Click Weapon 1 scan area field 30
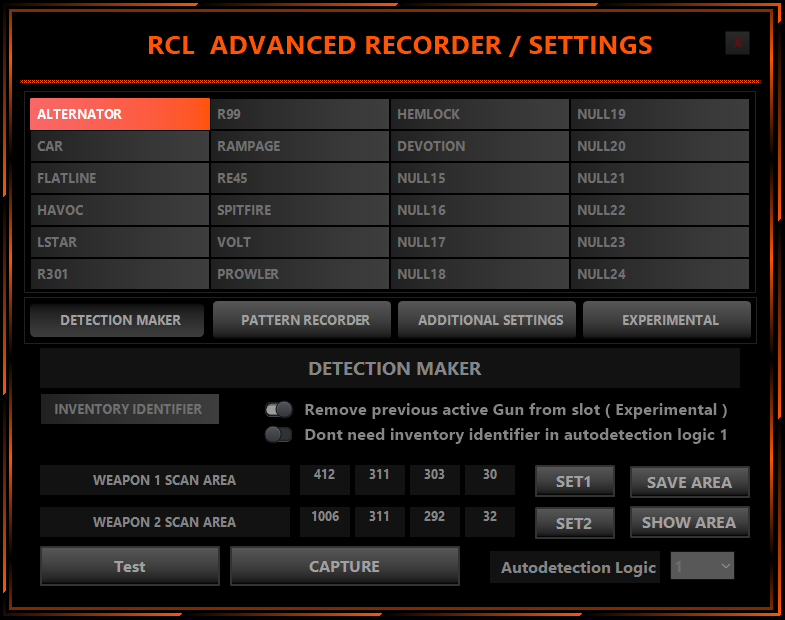Image resolution: width=785 pixels, height=620 pixels. [x=490, y=479]
